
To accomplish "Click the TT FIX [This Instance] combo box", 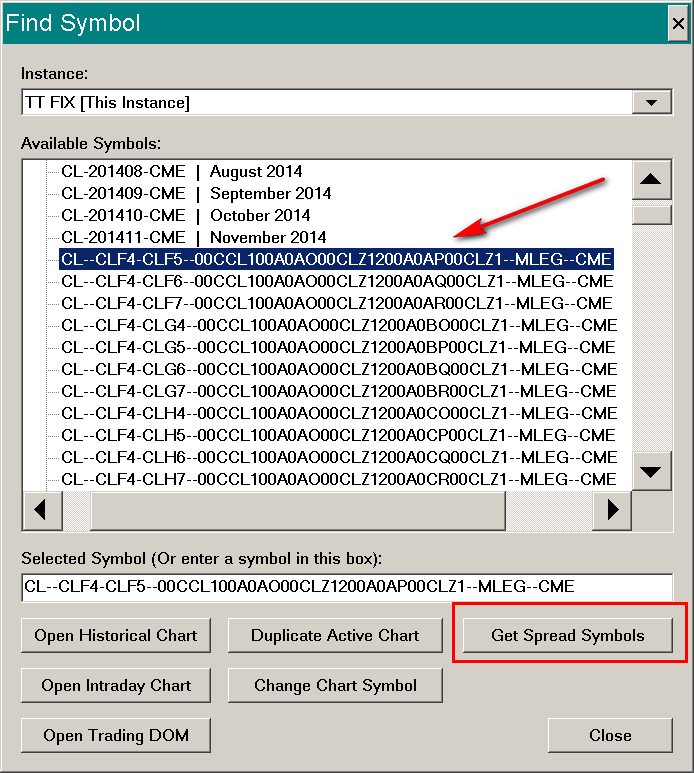I will click(x=347, y=103).
